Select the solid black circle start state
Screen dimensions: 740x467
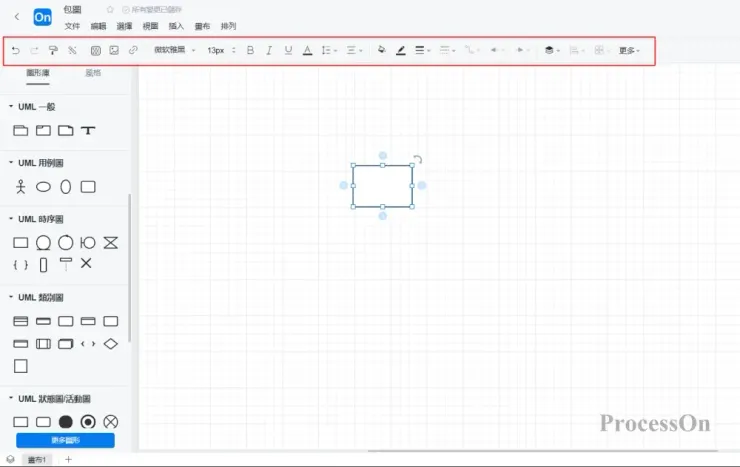[x=66, y=422]
